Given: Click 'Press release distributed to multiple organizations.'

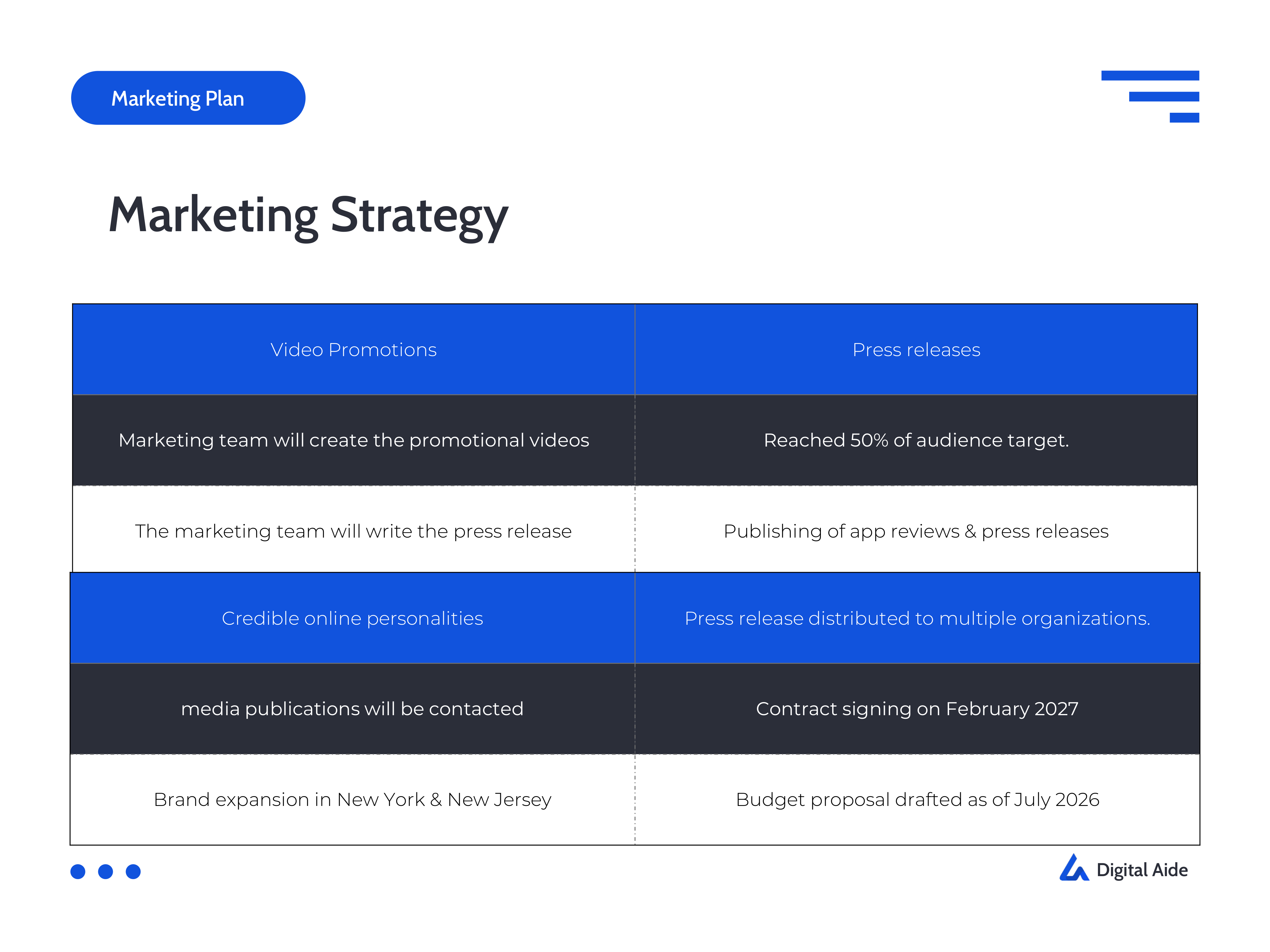Looking at the screenshot, I should point(918,618).
